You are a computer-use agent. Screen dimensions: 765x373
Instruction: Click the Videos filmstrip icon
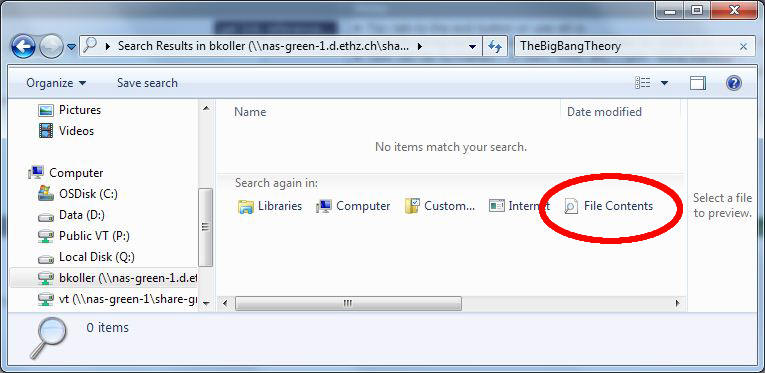46,131
